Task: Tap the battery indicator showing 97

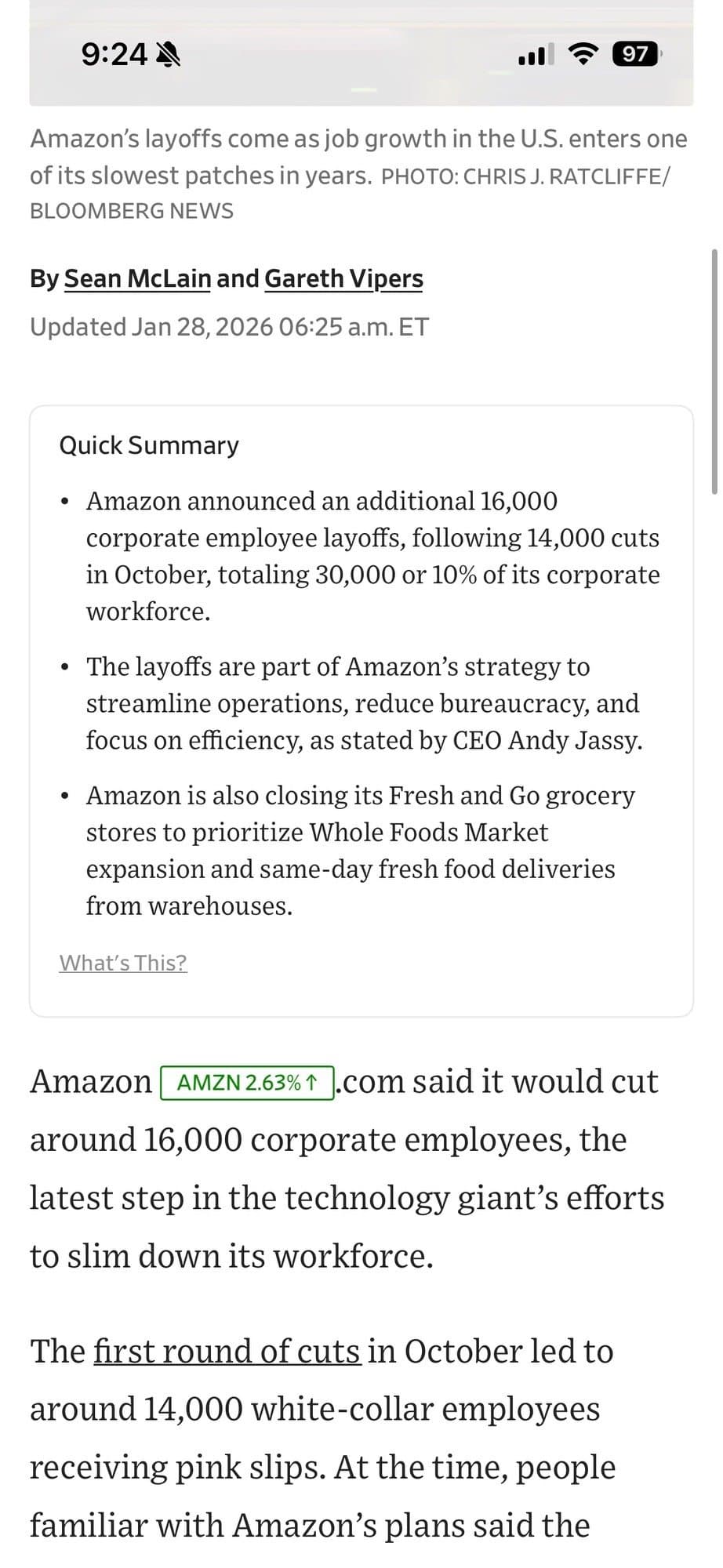Action: pos(637,54)
